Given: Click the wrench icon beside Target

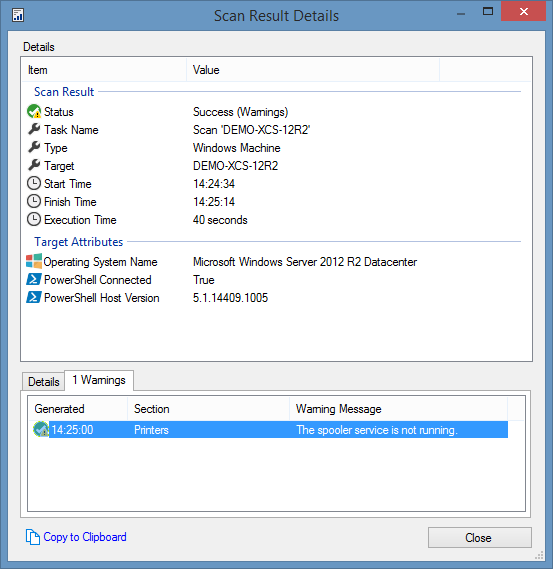Looking at the screenshot, I should coord(34,165).
